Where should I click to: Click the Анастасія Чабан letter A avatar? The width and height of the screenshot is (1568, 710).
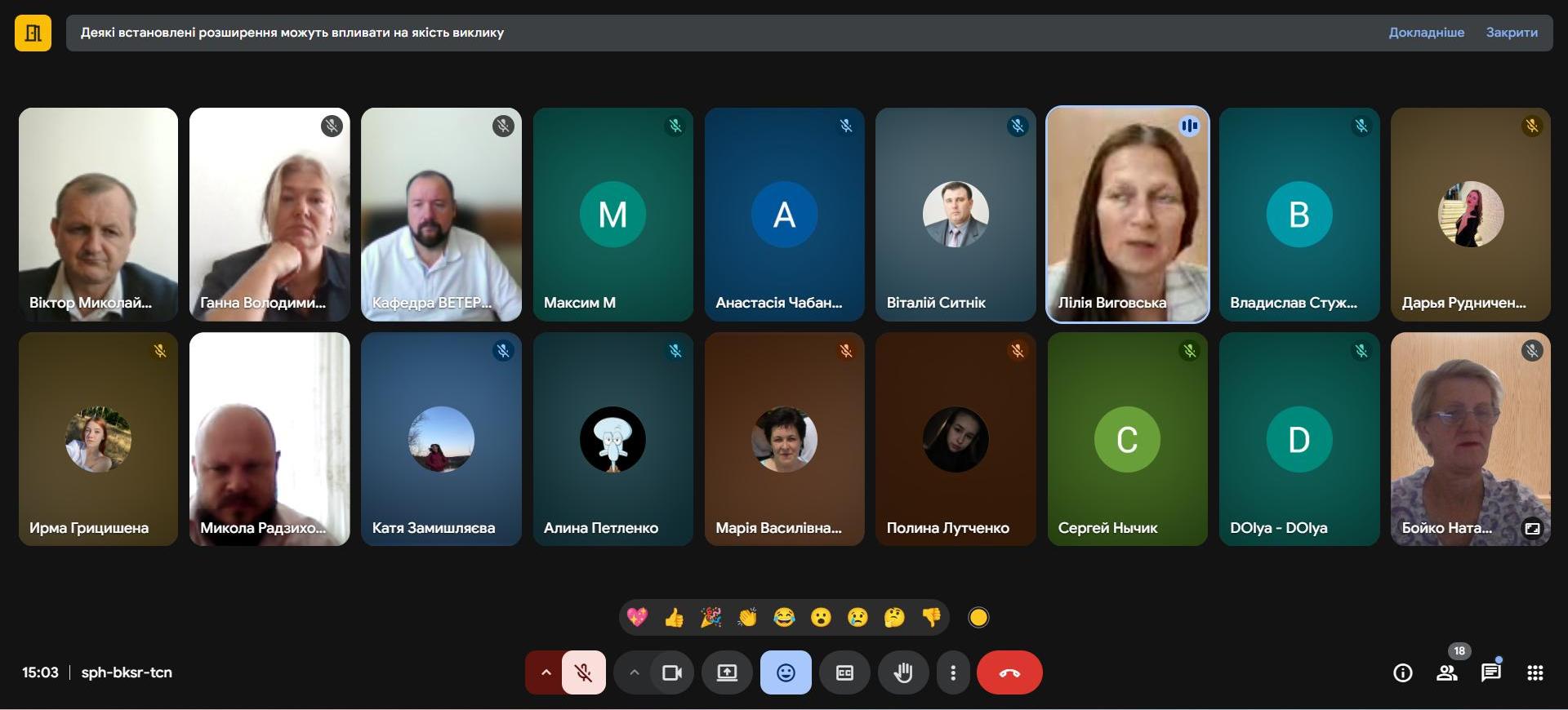coord(784,215)
